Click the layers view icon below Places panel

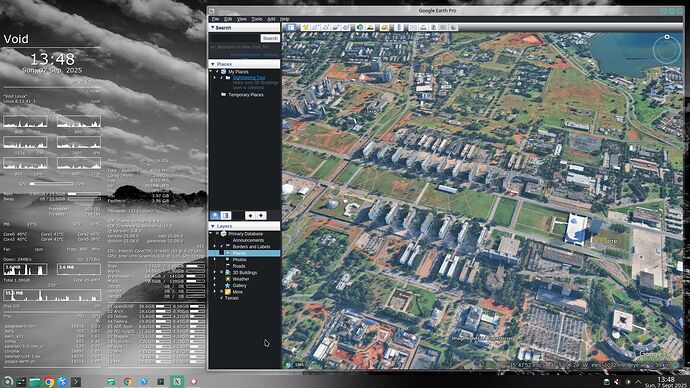226,216
